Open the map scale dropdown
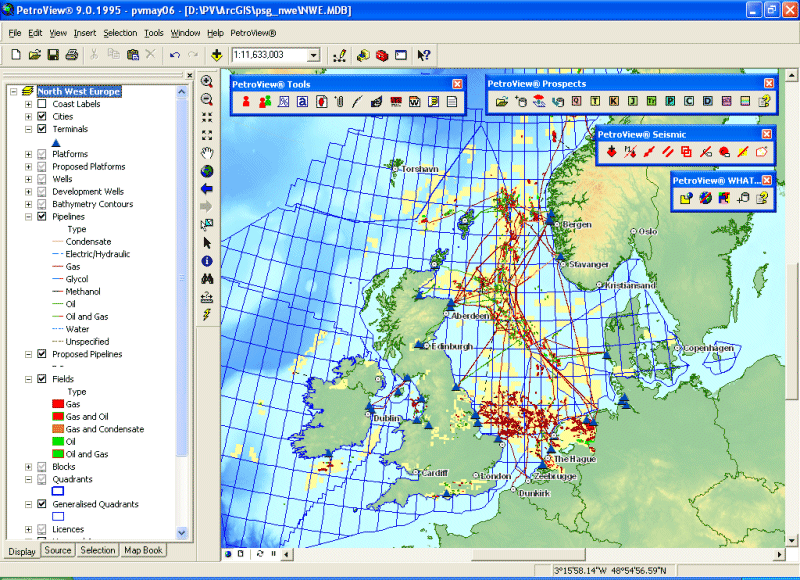 (x=314, y=55)
